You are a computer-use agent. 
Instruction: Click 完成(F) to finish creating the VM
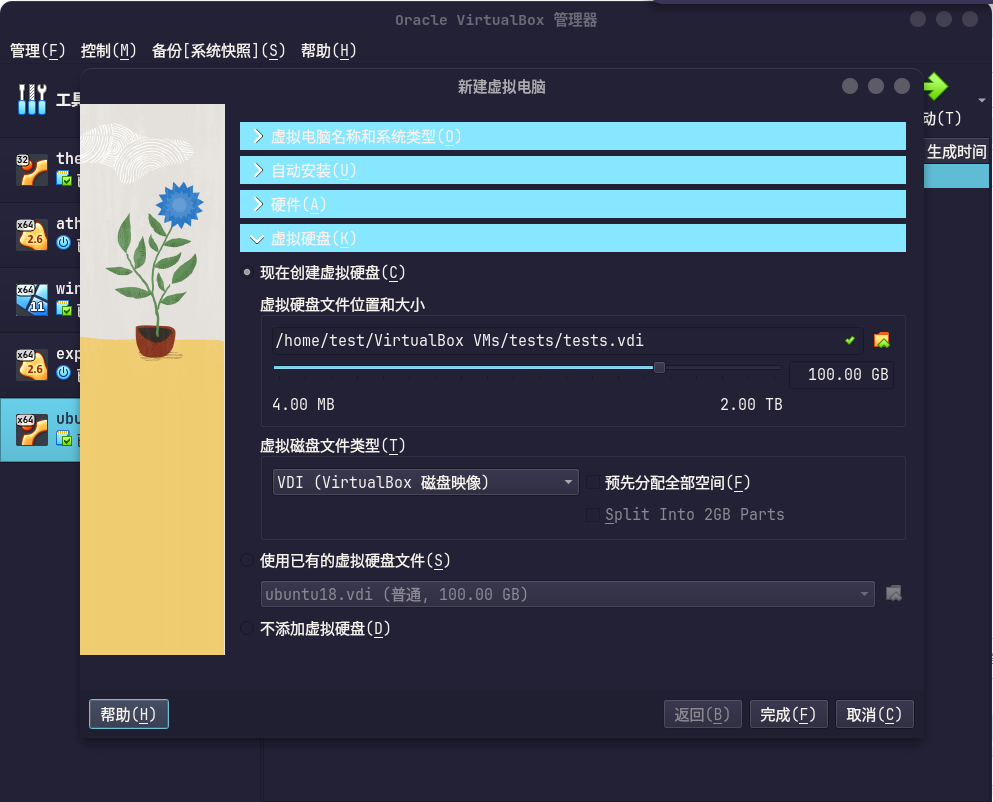point(788,714)
